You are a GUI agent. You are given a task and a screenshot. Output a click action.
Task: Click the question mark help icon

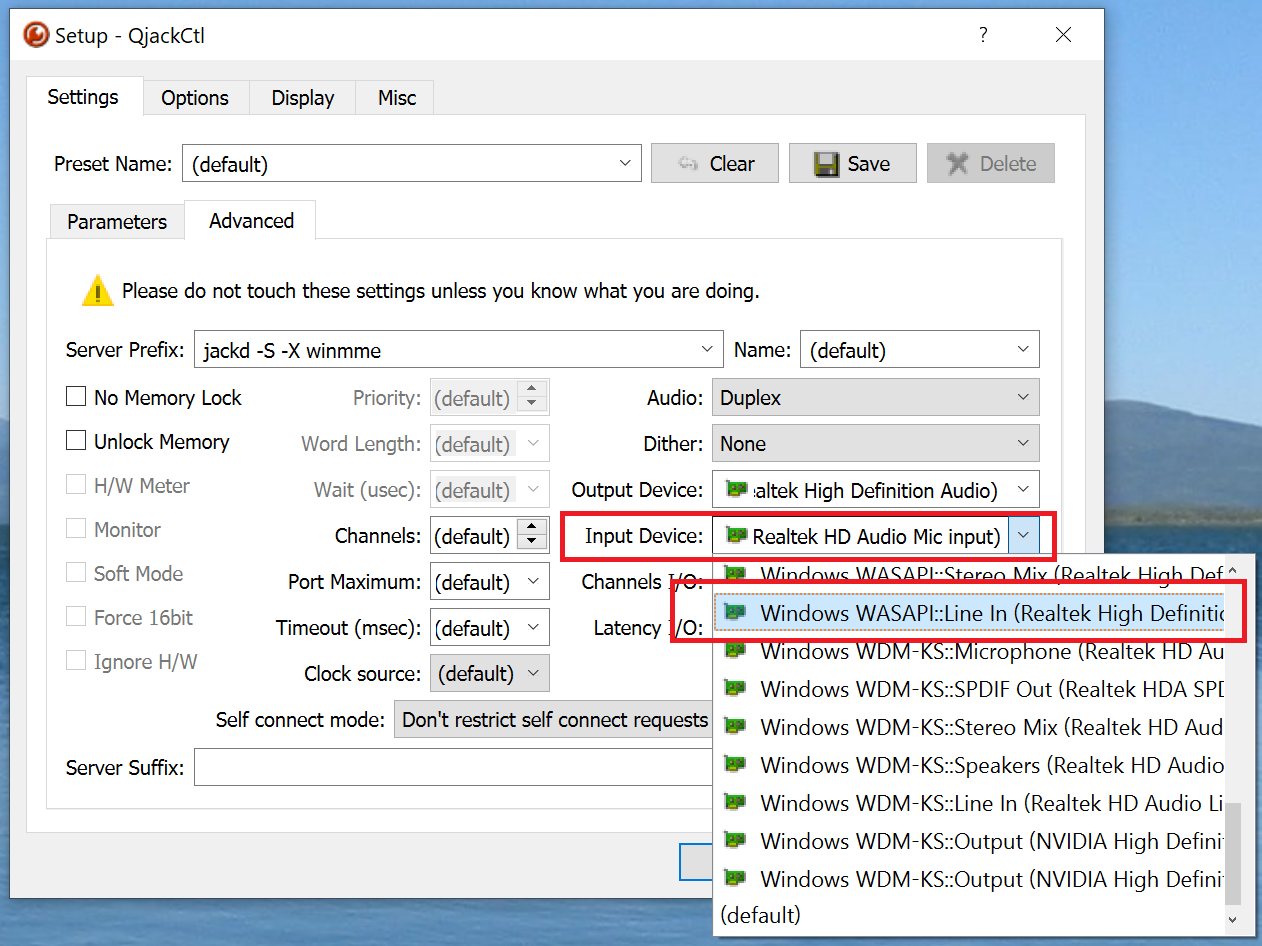click(x=983, y=35)
